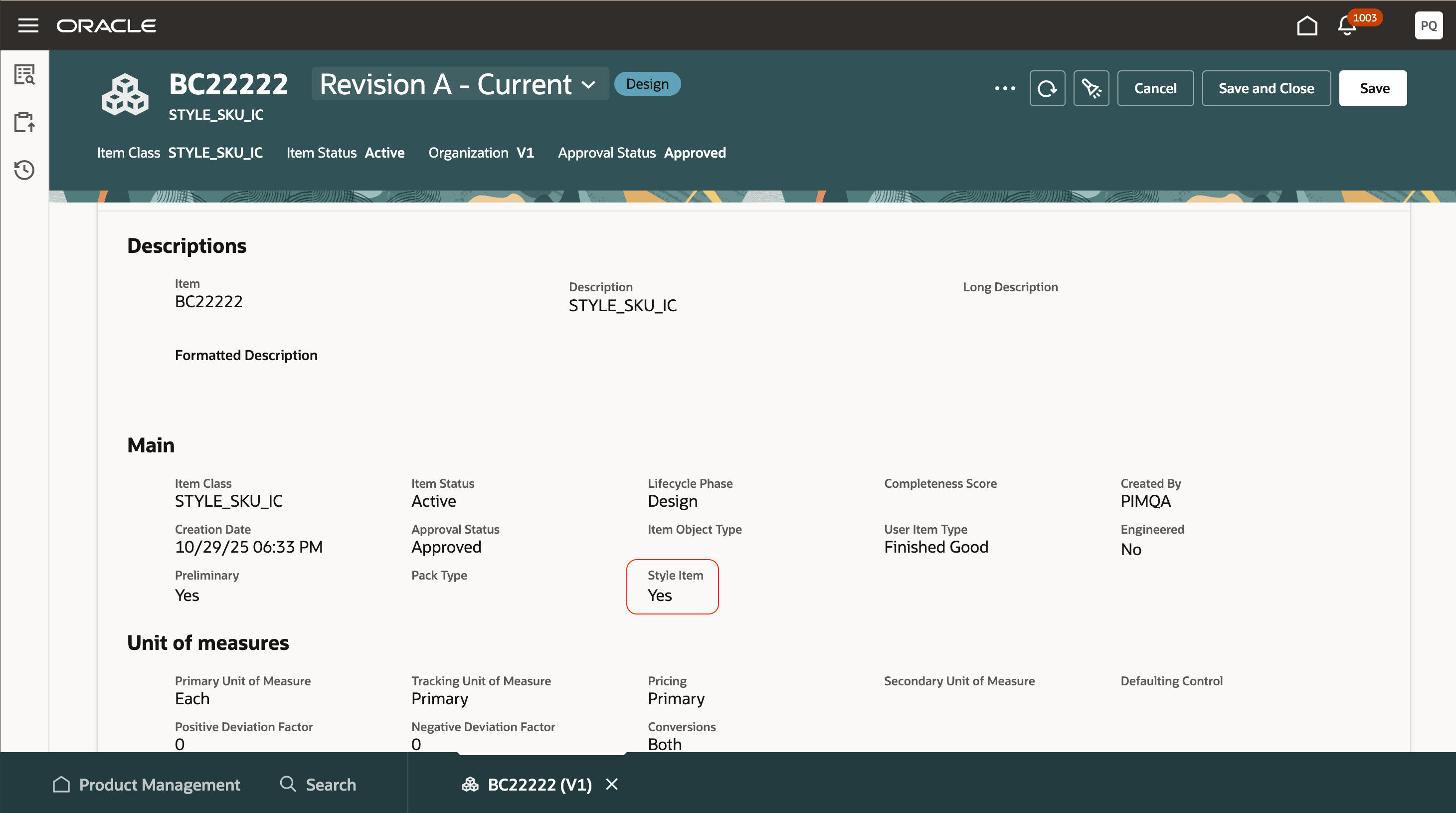Open the hamburger navigation menu
The height and width of the screenshot is (813, 1456).
click(x=28, y=25)
